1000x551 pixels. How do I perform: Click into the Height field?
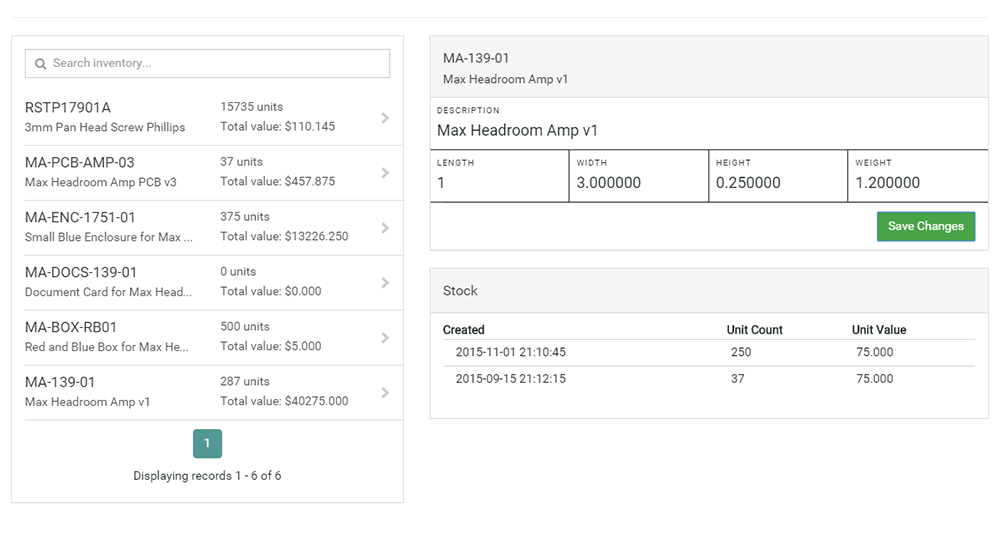[777, 183]
